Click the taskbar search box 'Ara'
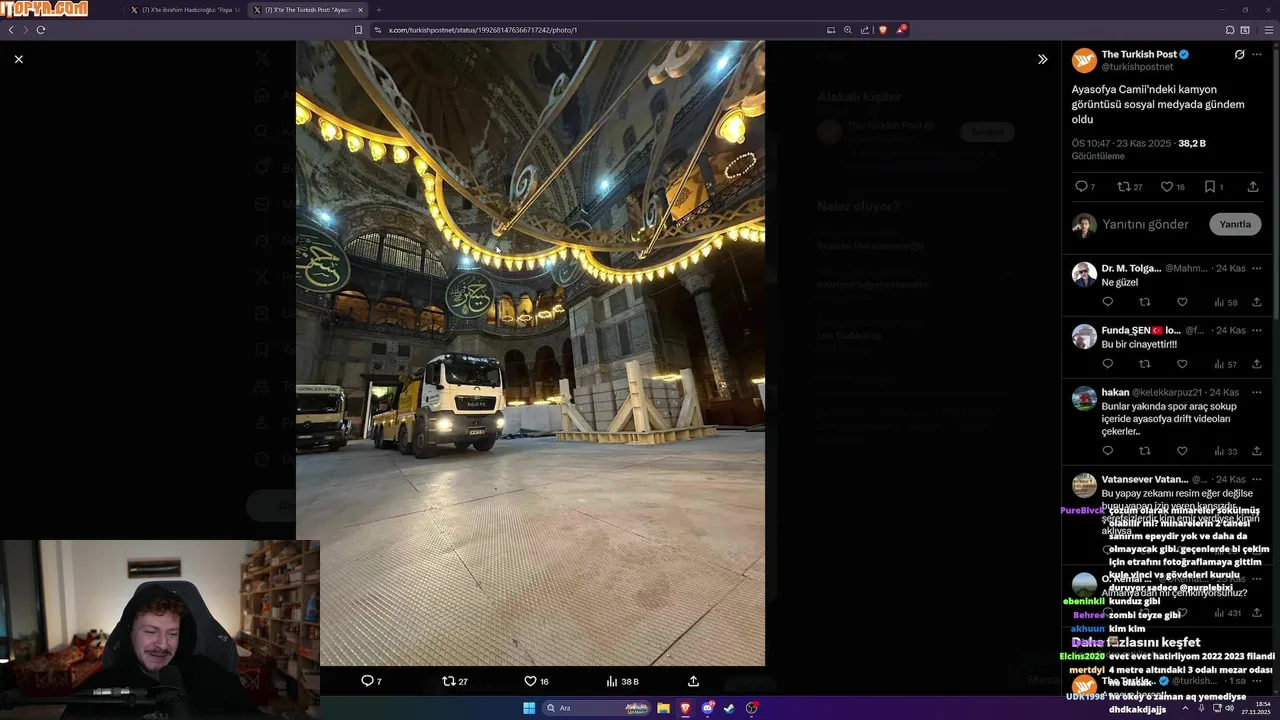This screenshot has height=720, width=1280. [x=597, y=708]
